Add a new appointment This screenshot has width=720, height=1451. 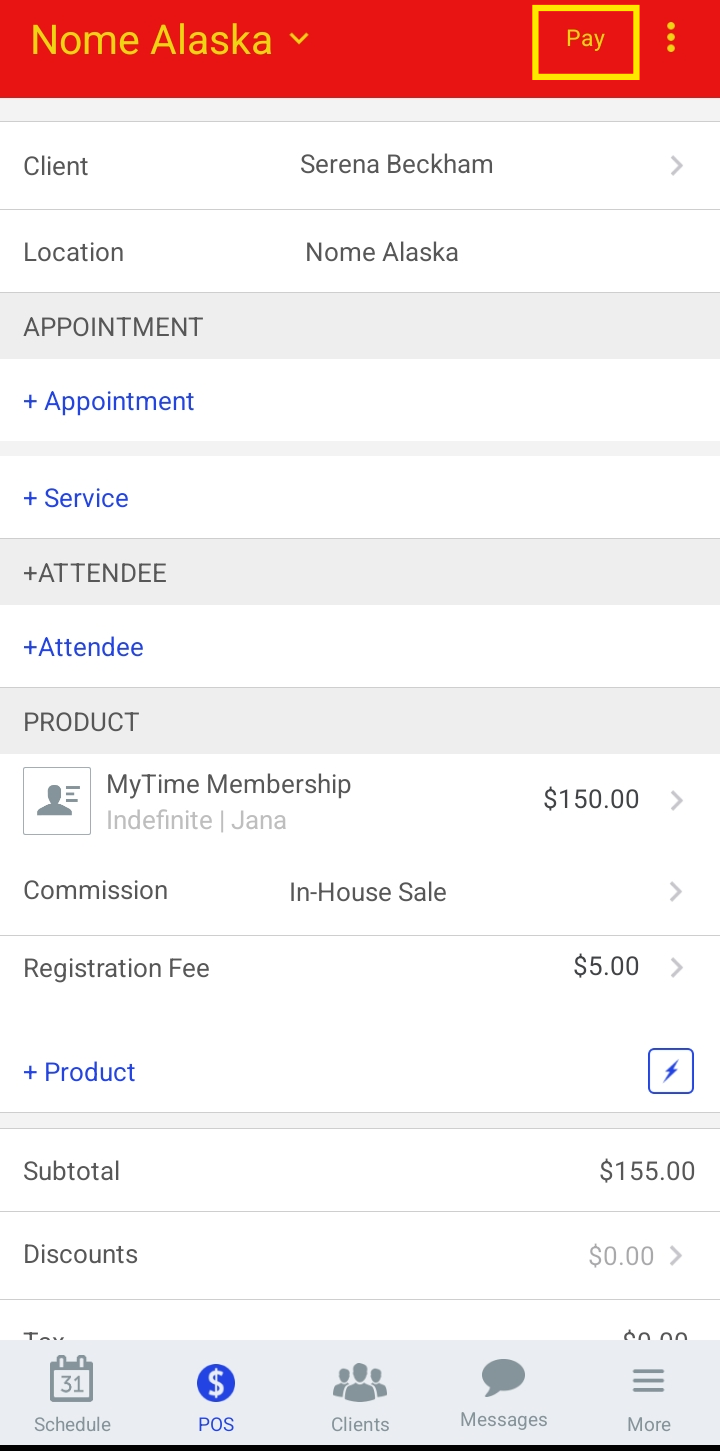[109, 401]
